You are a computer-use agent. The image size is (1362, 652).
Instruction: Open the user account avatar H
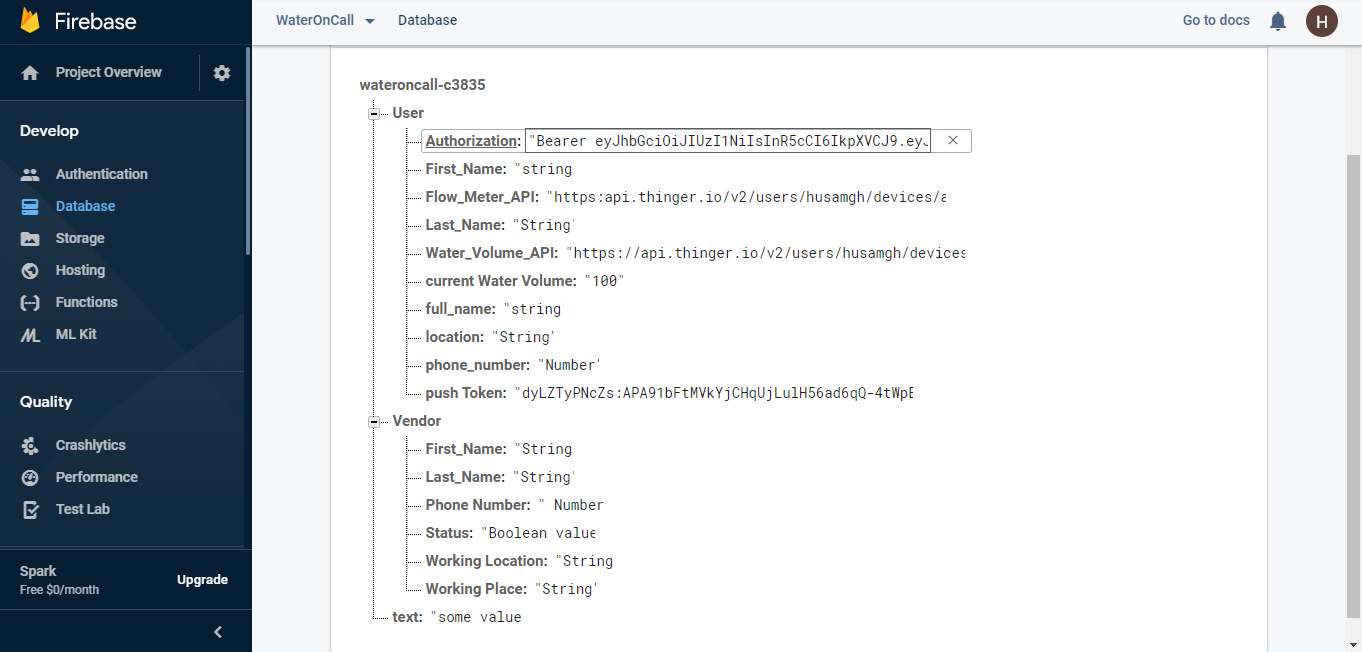pyautogui.click(x=1322, y=21)
